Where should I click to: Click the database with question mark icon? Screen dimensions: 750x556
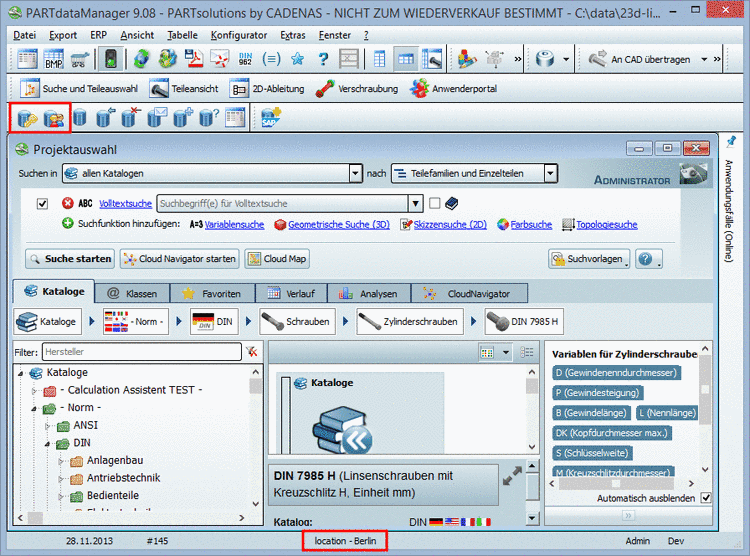tap(209, 117)
